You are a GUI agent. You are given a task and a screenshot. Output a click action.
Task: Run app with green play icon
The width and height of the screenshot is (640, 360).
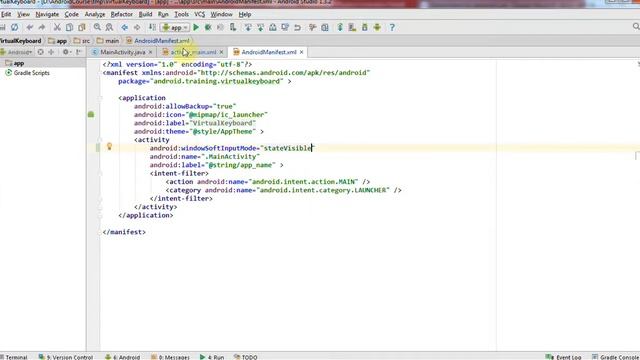196,27
